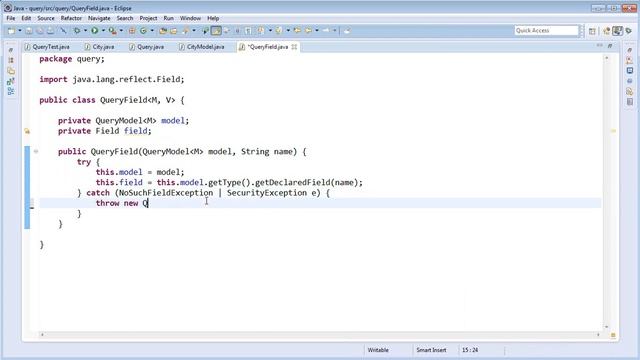640x360 pixels.
Task: Click the horizontal scrollbar left arrow
Action: [x=42, y=335]
